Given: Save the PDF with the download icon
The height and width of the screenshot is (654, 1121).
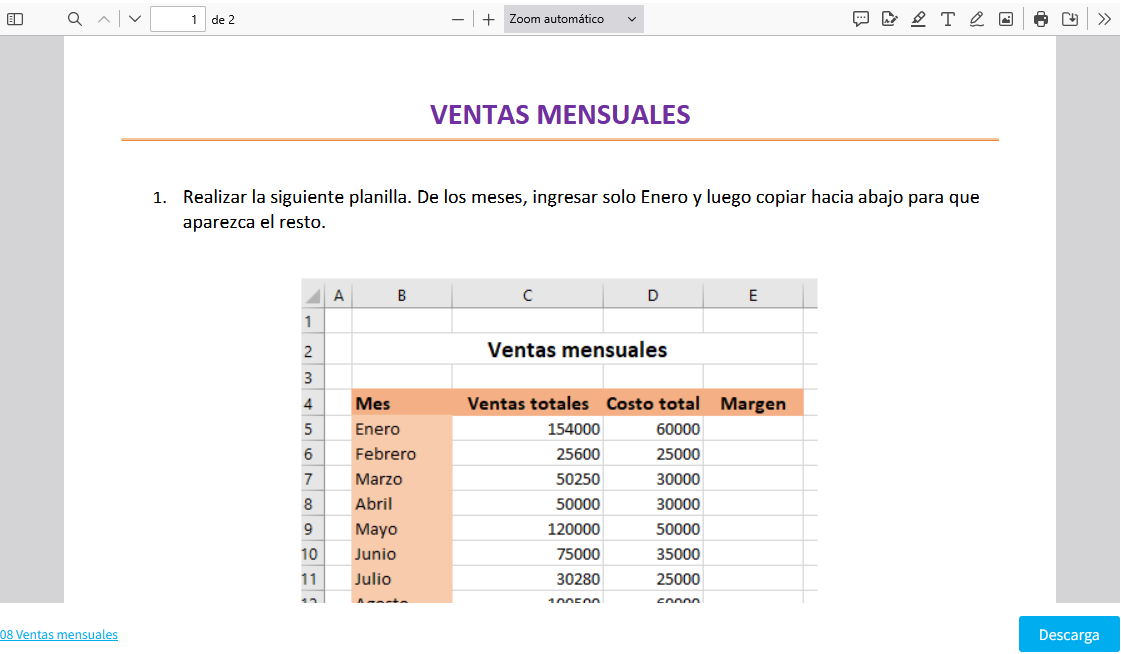Looking at the screenshot, I should (x=1070, y=19).
